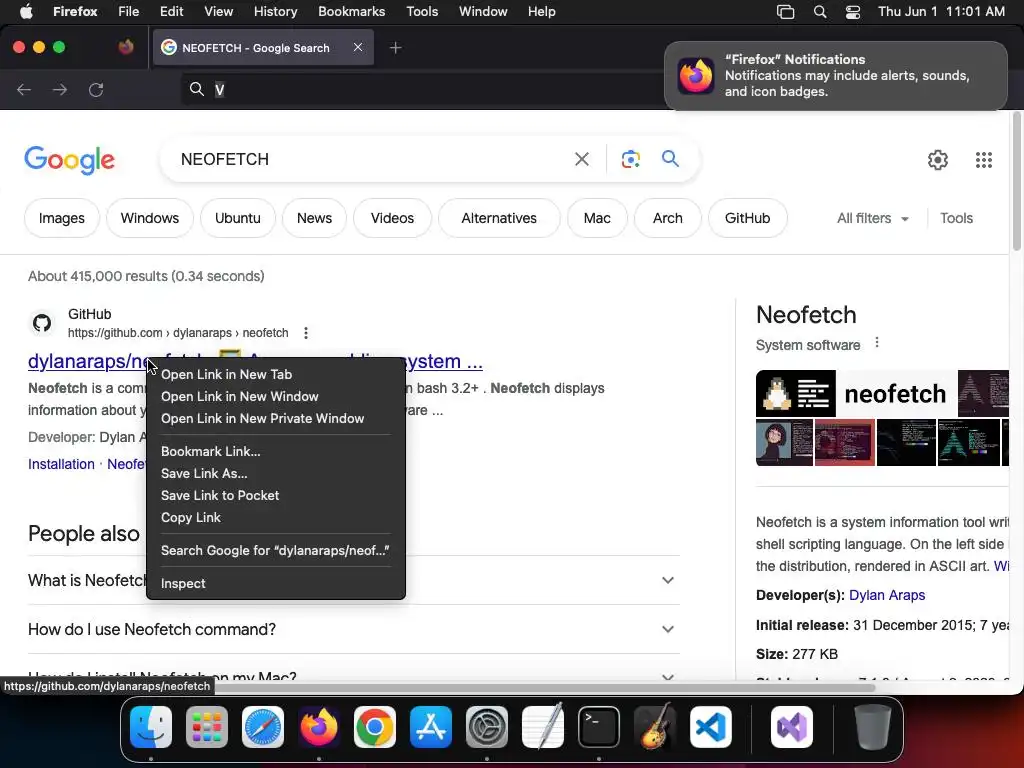Viewport: 1024px width, 768px height.
Task: Click the Firefox icon in the dock
Action: (319, 727)
